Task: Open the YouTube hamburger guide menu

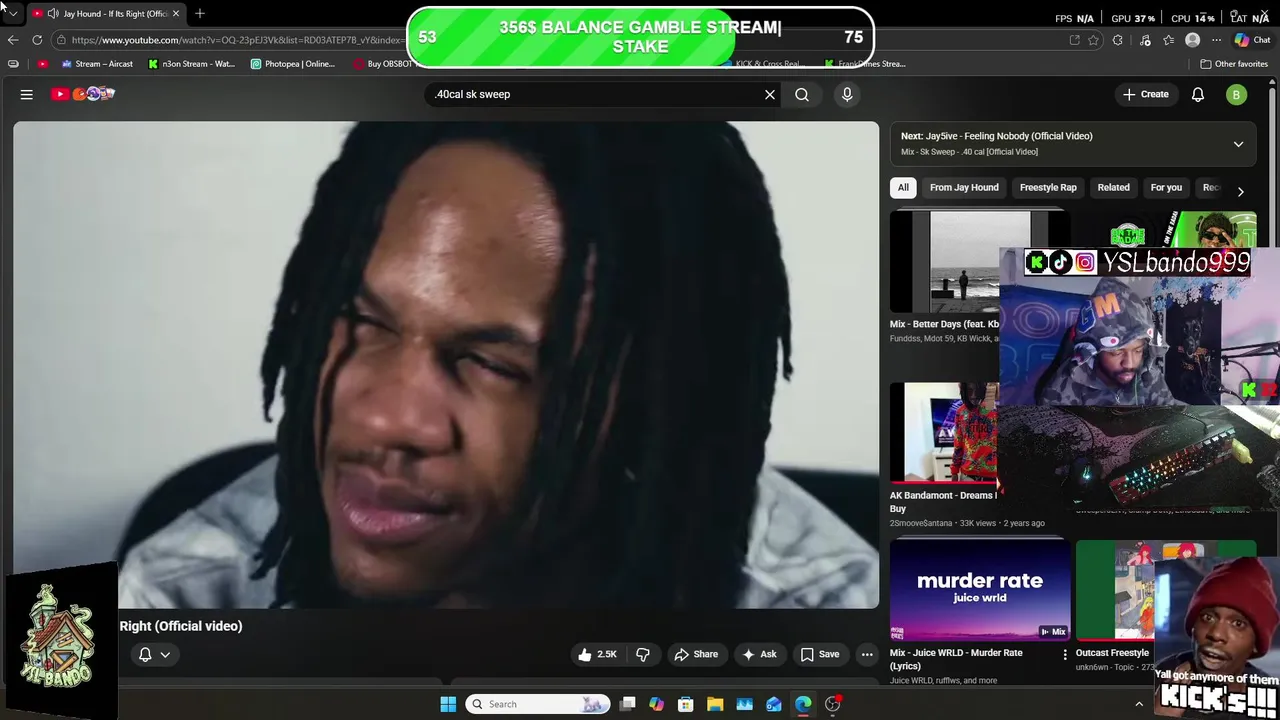Action: point(27,94)
